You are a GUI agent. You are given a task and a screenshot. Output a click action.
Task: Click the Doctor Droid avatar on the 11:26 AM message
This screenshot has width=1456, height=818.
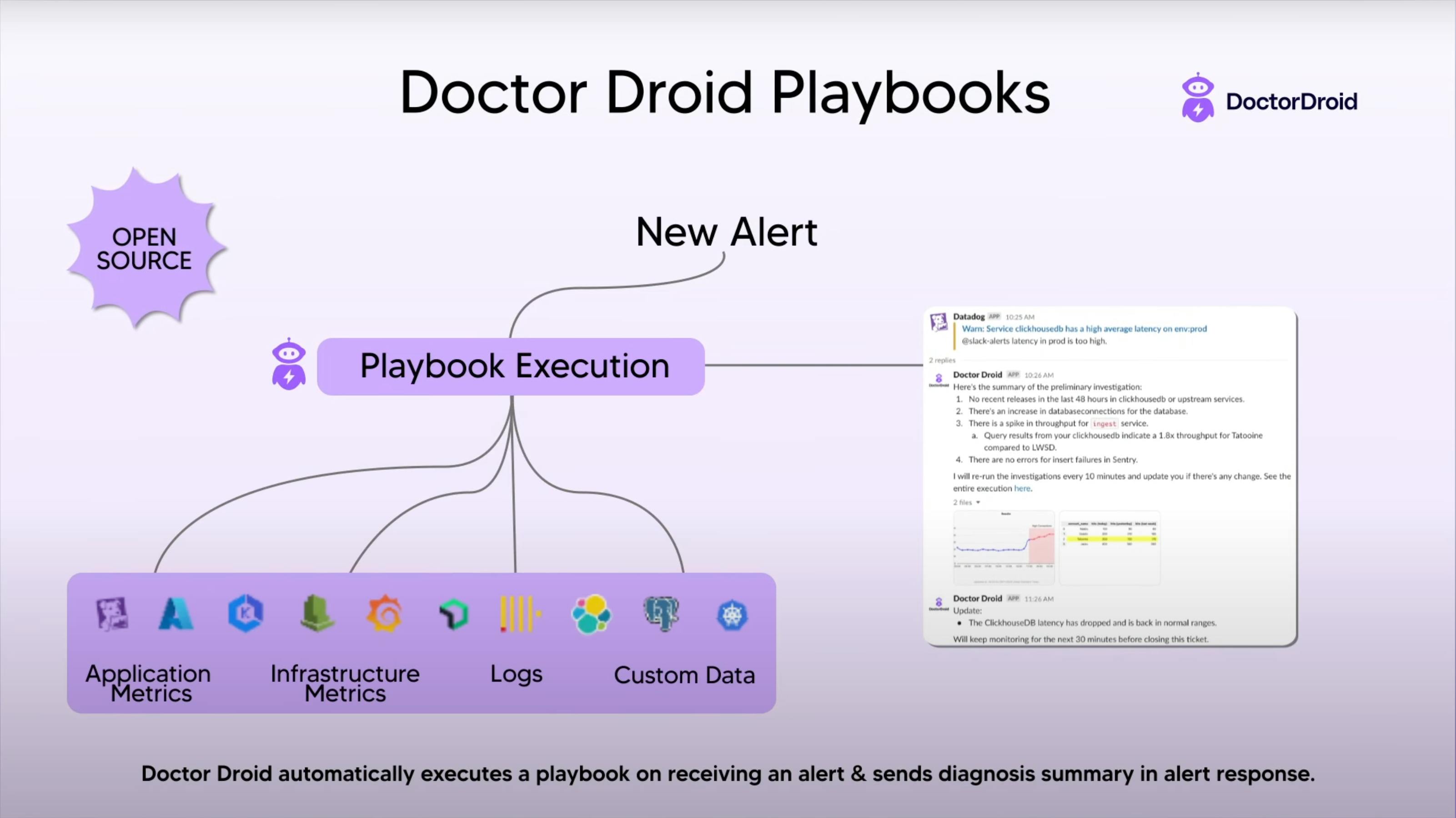[939, 604]
